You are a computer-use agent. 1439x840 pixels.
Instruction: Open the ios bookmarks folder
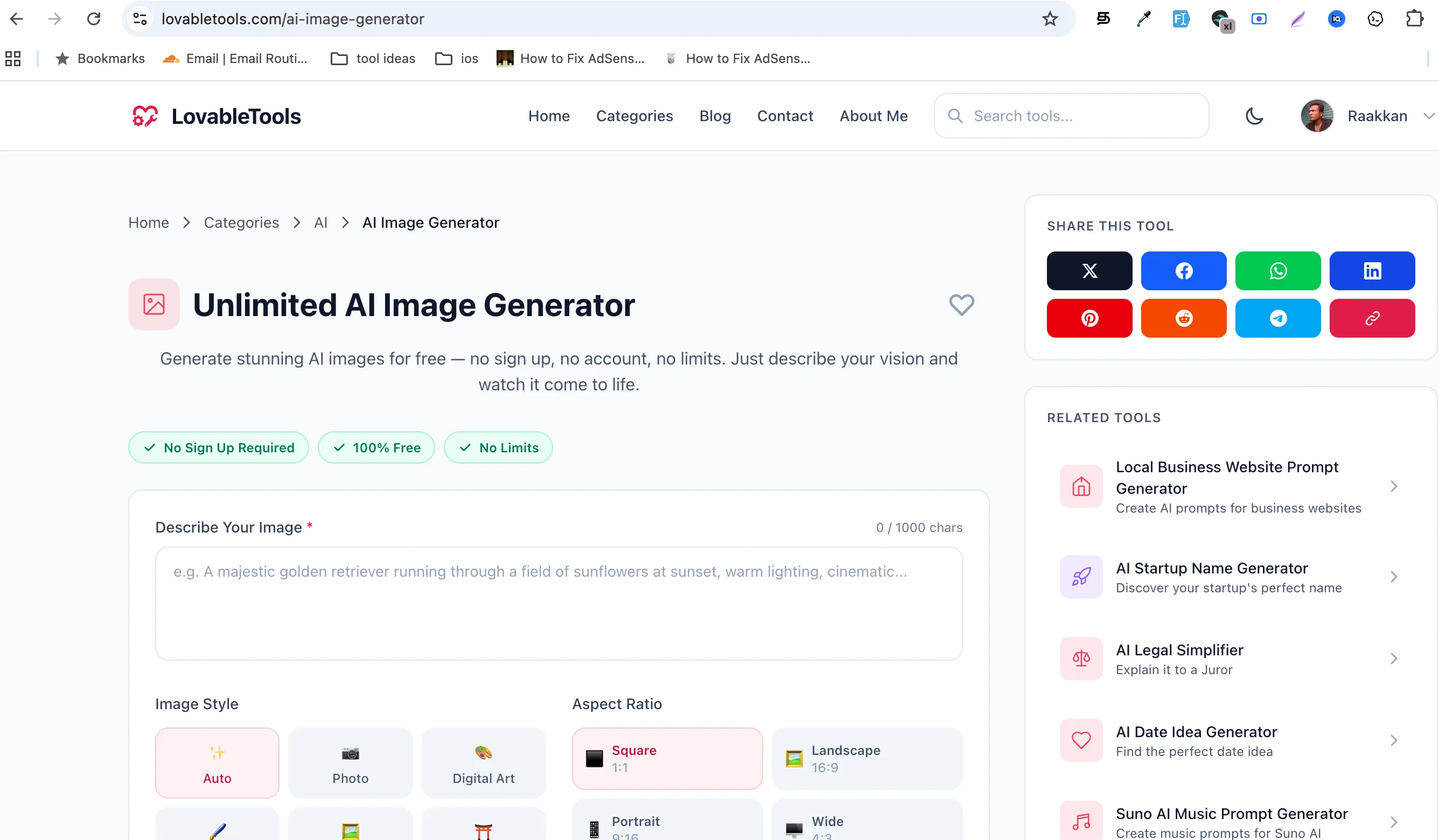point(456,58)
